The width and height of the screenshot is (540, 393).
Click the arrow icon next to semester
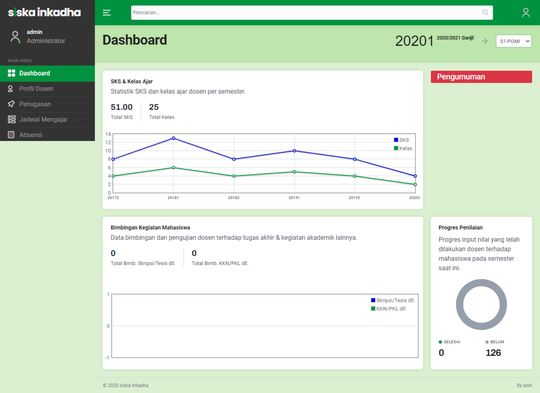point(485,41)
